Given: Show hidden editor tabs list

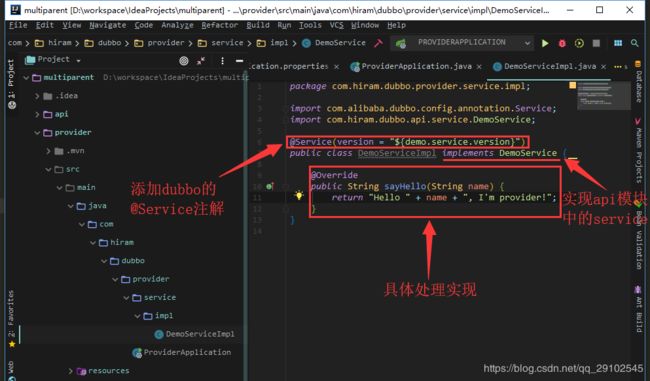Looking at the screenshot, I should click(x=619, y=67).
